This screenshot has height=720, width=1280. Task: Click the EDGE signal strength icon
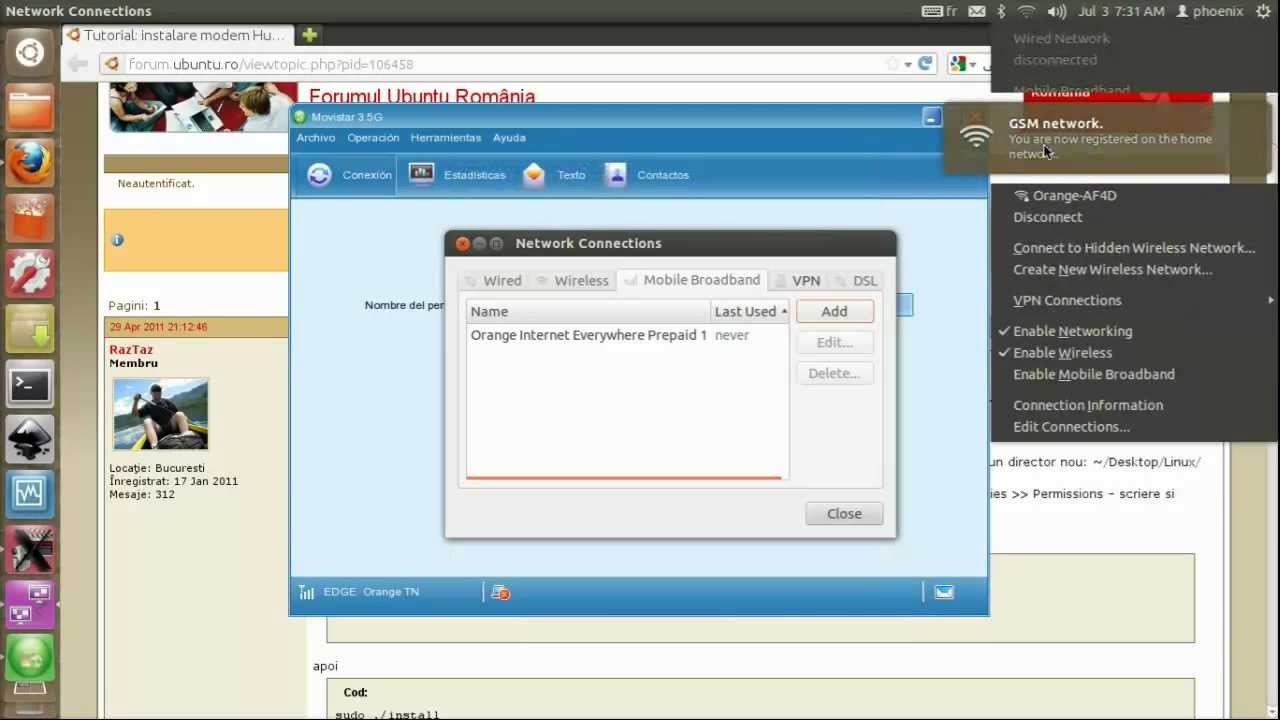click(307, 592)
